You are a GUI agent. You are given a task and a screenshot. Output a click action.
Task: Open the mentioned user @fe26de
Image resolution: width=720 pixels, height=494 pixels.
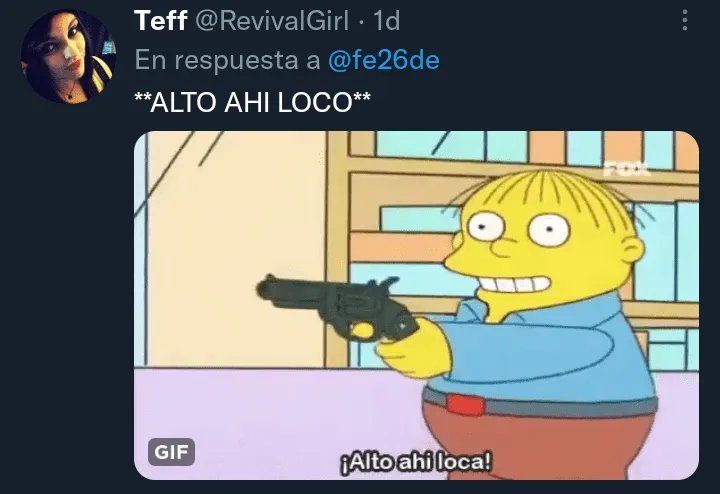click(384, 60)
